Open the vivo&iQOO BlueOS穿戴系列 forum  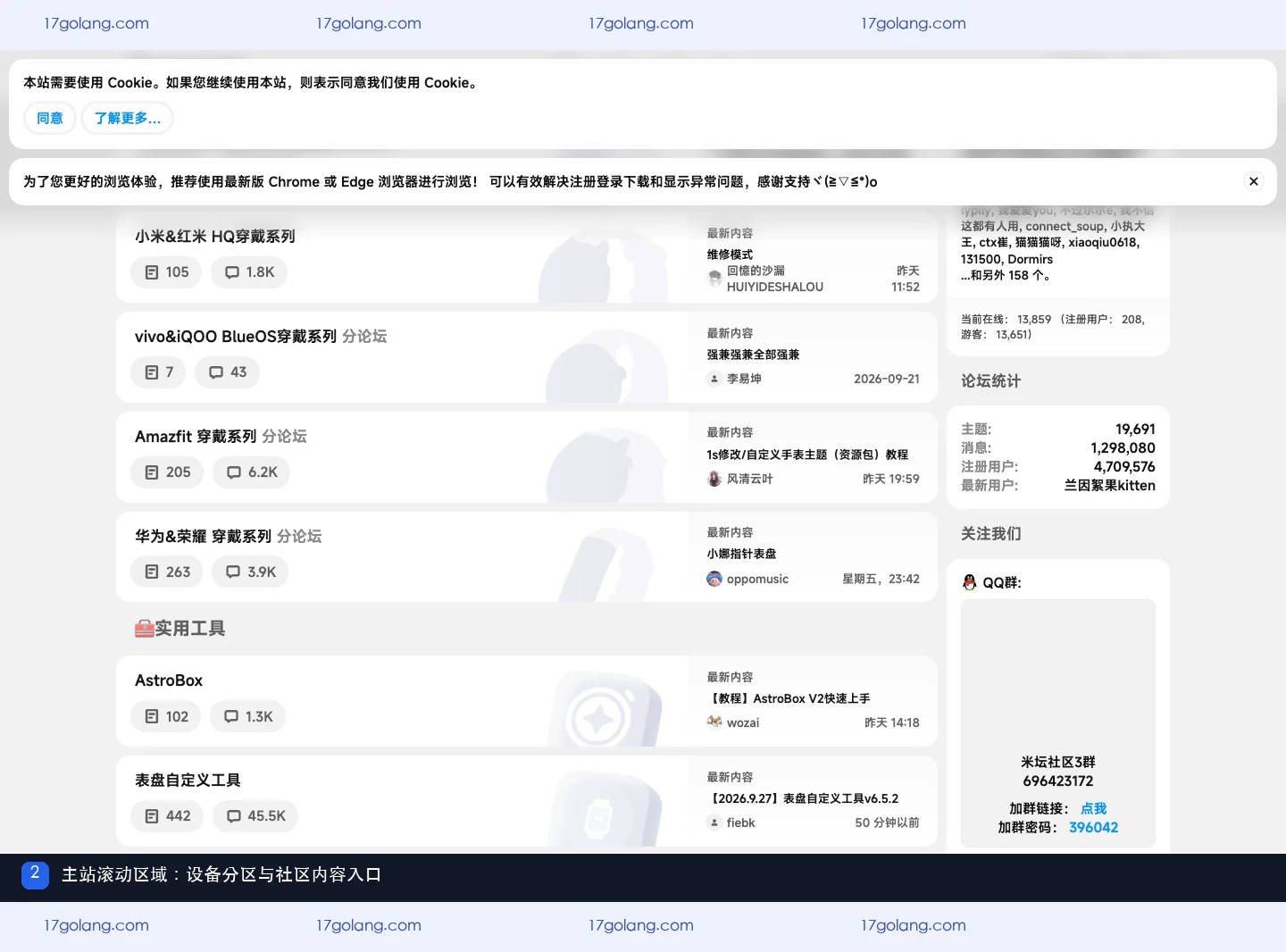236,337
